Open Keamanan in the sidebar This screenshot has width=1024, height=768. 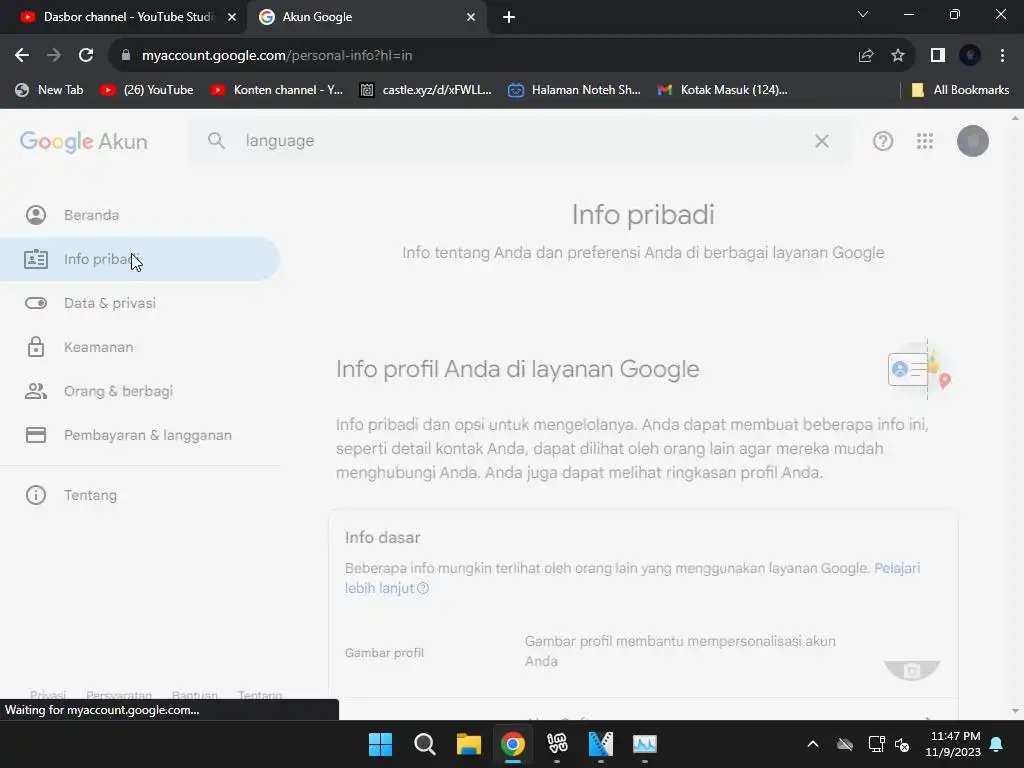140,347
